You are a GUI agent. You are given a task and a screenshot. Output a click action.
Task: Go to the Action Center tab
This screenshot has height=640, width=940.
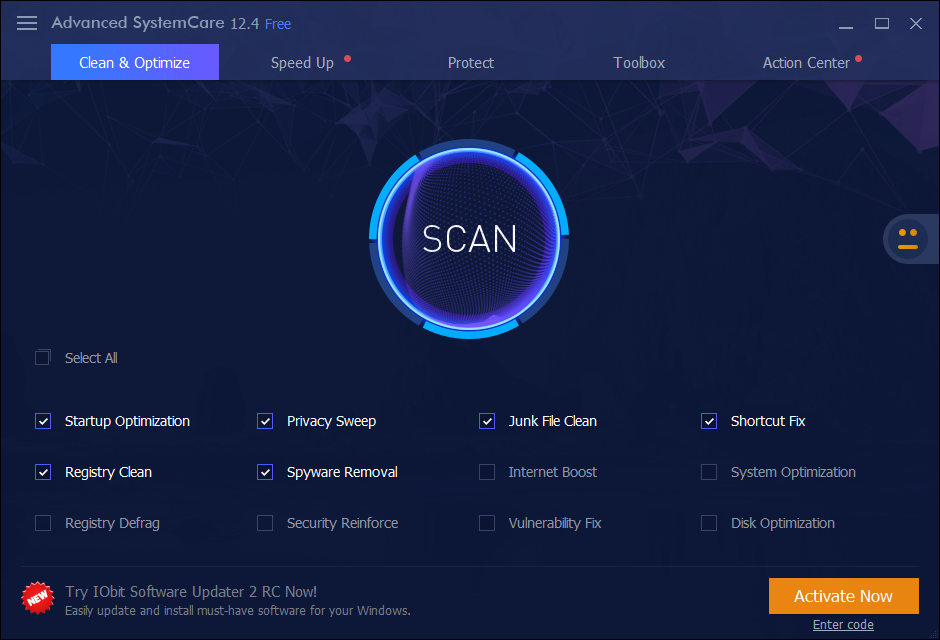tap(806, 63)
